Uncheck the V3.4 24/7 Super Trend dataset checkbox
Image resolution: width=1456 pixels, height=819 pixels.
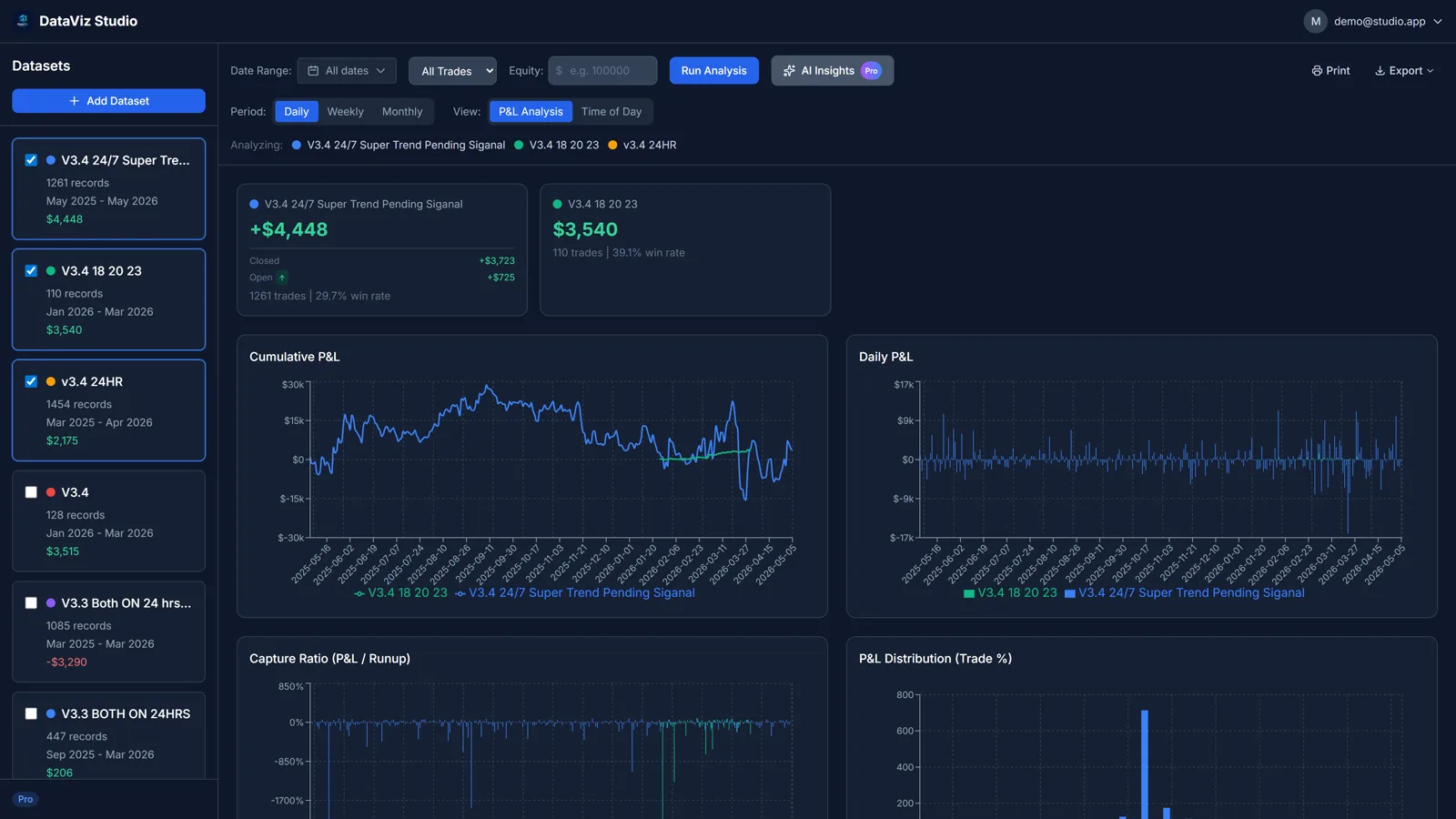click(x=31, y=160)
